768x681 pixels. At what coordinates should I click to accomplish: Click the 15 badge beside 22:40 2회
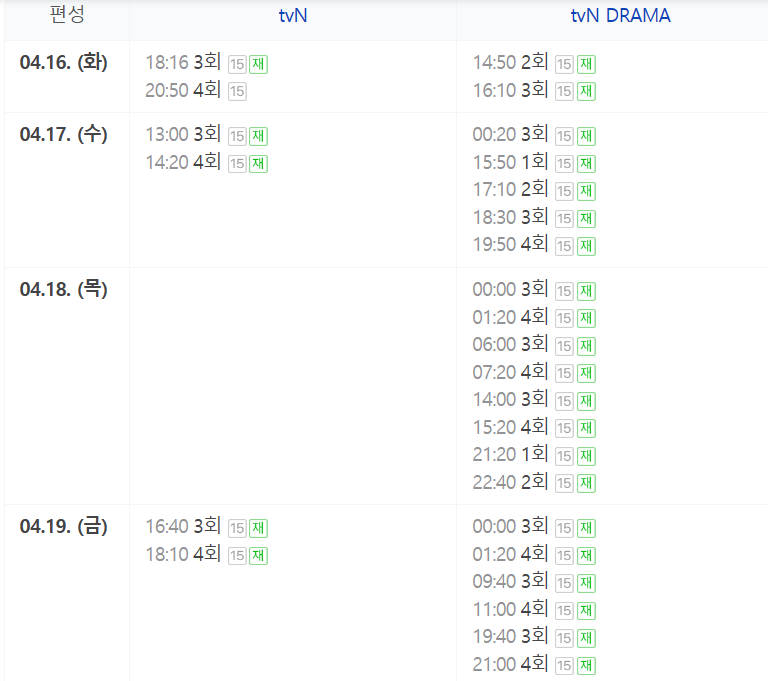pyautogui.click(x=564, y=484)
